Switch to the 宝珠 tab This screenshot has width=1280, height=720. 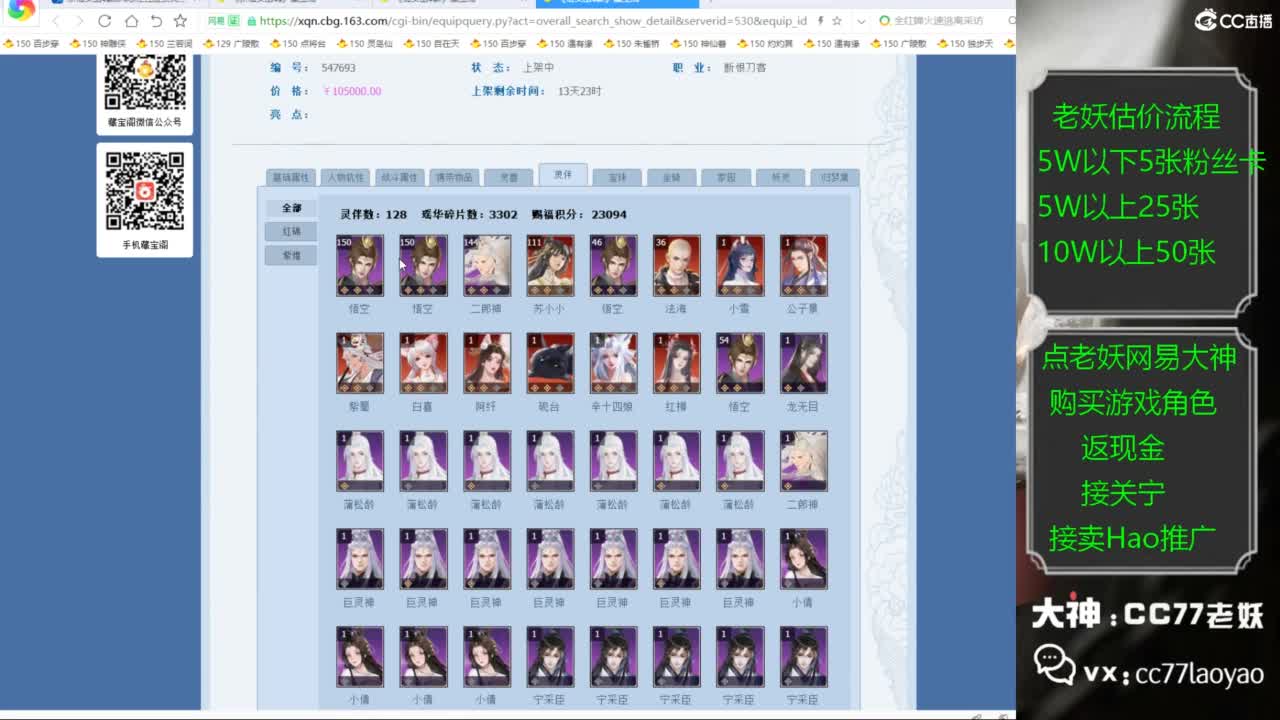tap(617, 177)
